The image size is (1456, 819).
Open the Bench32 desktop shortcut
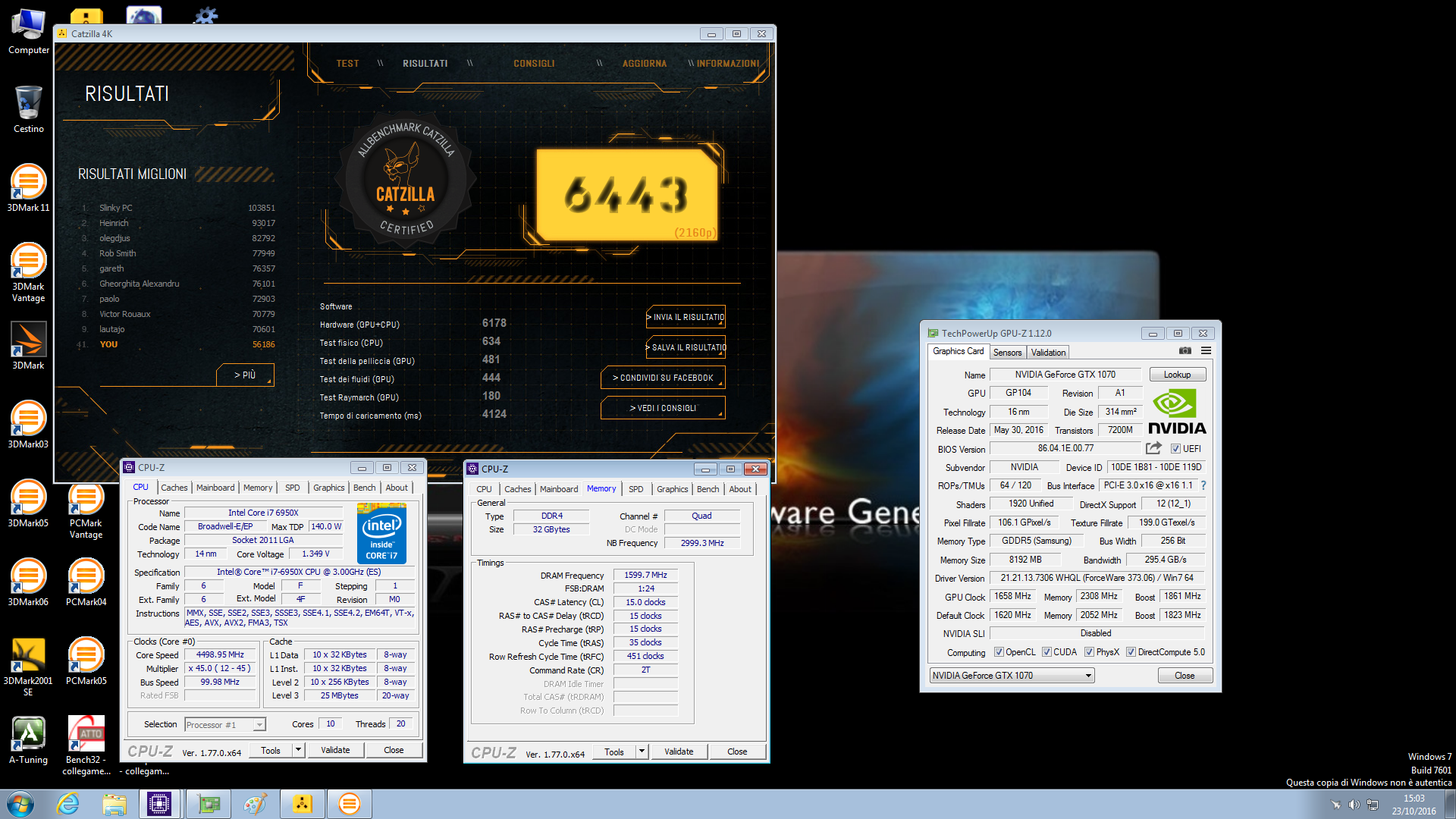86,746
